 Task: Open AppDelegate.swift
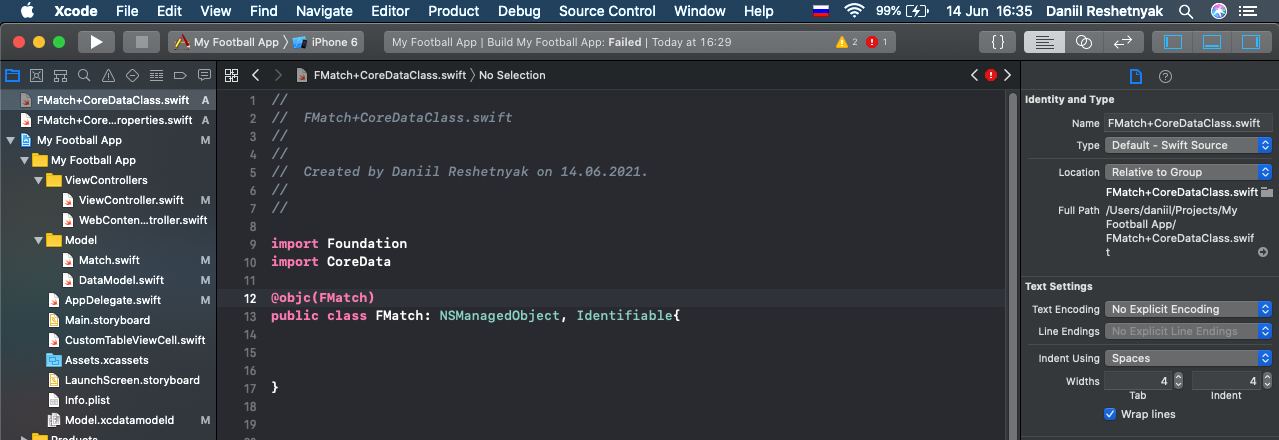pos(105,300)
